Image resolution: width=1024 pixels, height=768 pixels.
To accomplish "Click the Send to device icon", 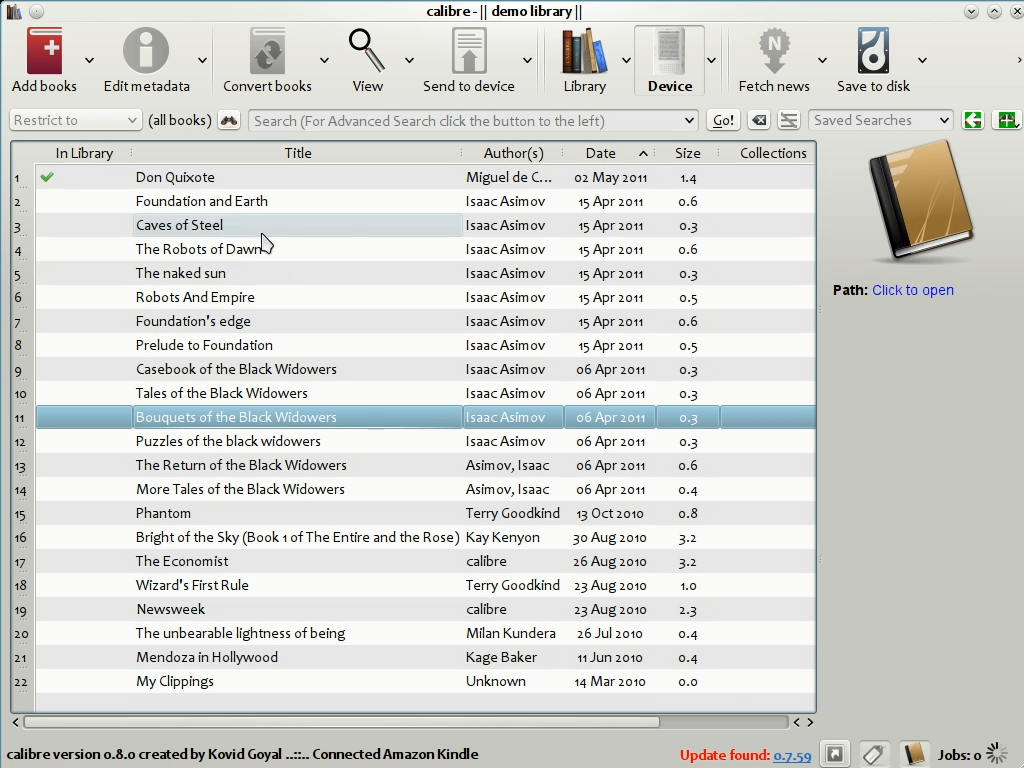I will pyautogui.click(x=468, y=52).
